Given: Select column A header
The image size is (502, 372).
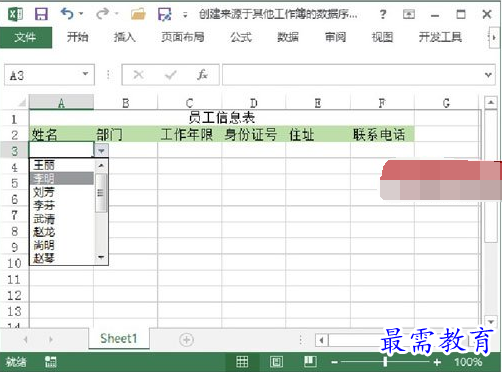Looking at the screenshot, I should [x=61, y=103].
